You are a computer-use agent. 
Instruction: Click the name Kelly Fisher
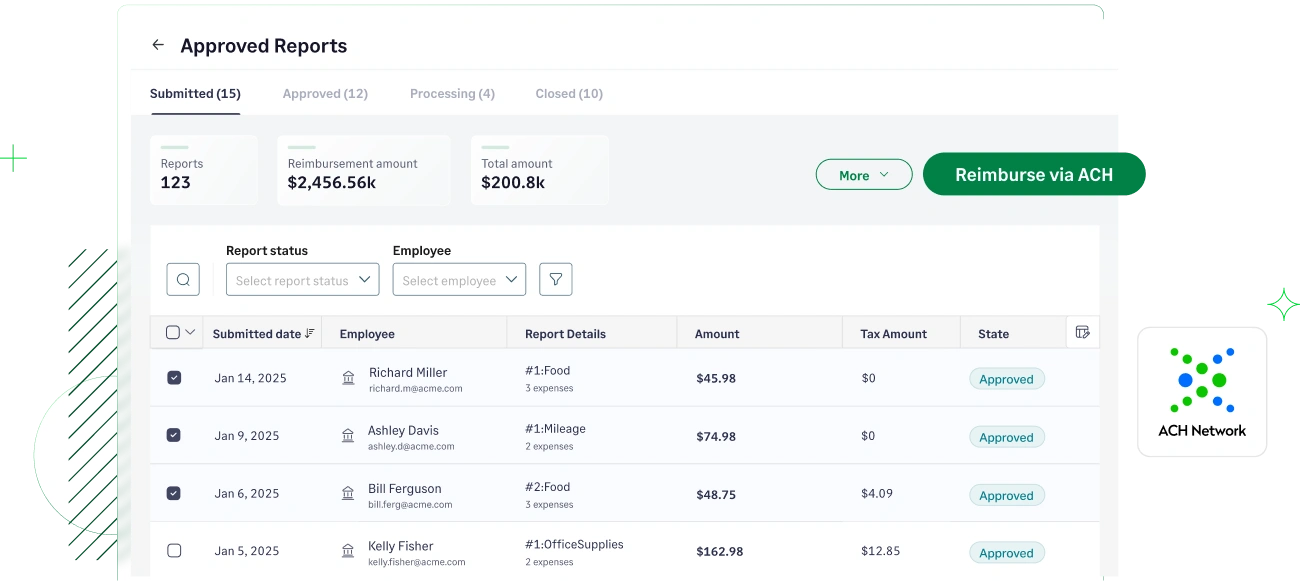click(x=401, y=546)
